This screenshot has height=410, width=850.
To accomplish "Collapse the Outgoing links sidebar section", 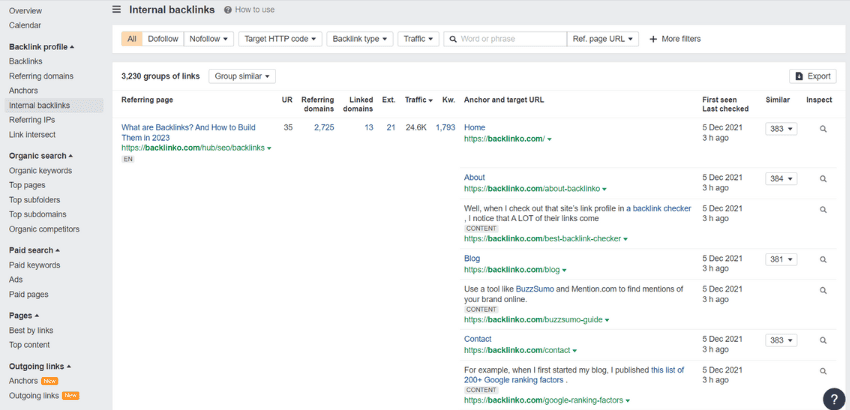I will tap(40, 367).
